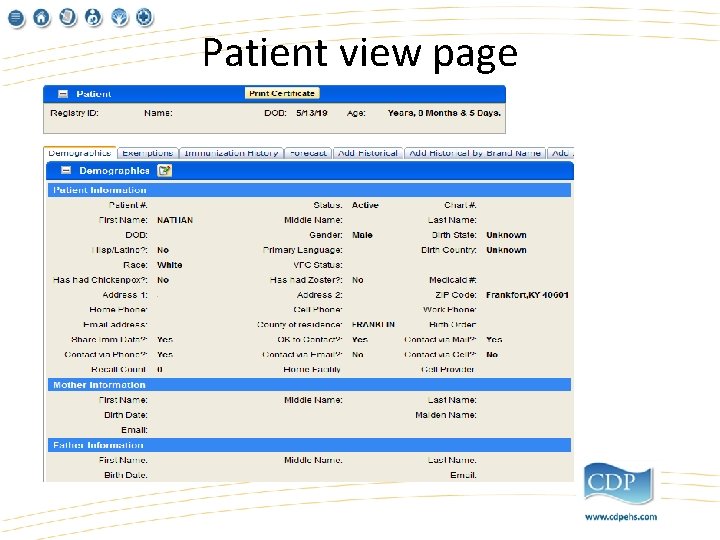Viewport: 720px width, 540px height.
Task: Click the Patient view page title
Action: pyautogui.click(x=360, y=54)
